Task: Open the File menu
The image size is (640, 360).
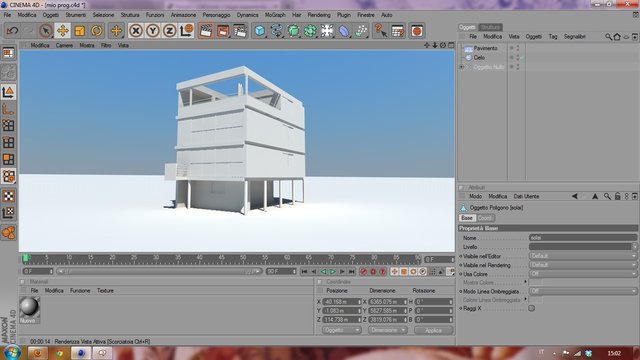Action: [x=7, y=15]
